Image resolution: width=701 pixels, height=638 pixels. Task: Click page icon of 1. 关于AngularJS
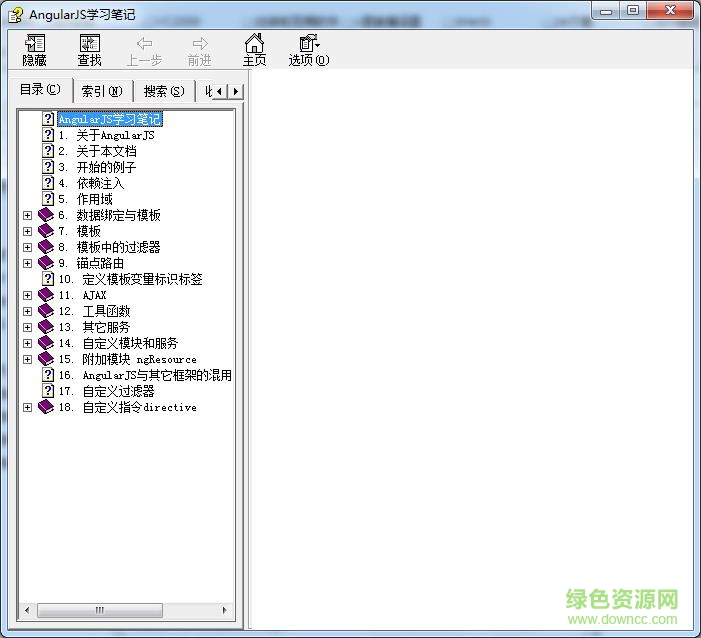(x=48, y=135)
